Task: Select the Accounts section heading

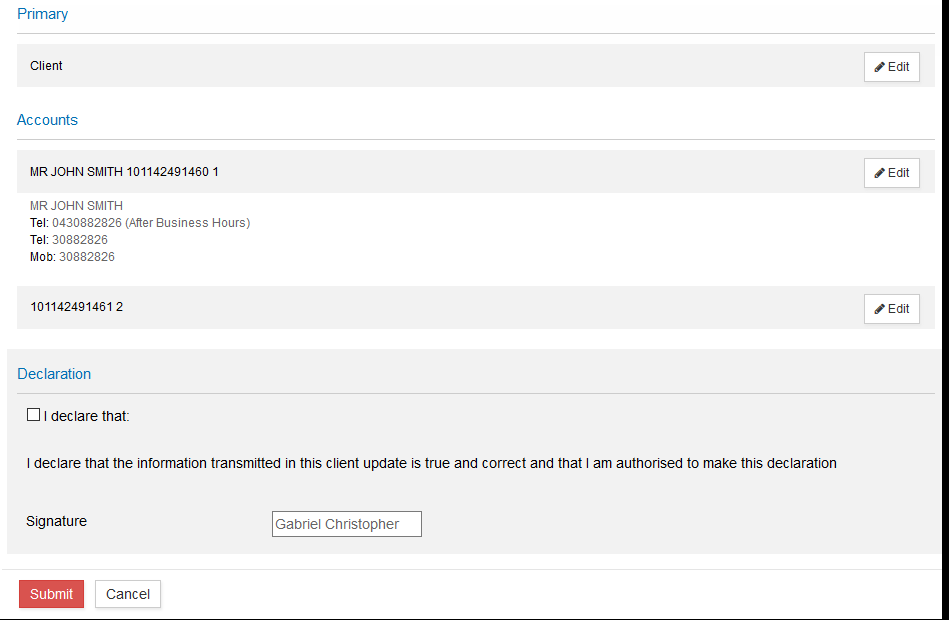Action: click(x=47, y=120)
